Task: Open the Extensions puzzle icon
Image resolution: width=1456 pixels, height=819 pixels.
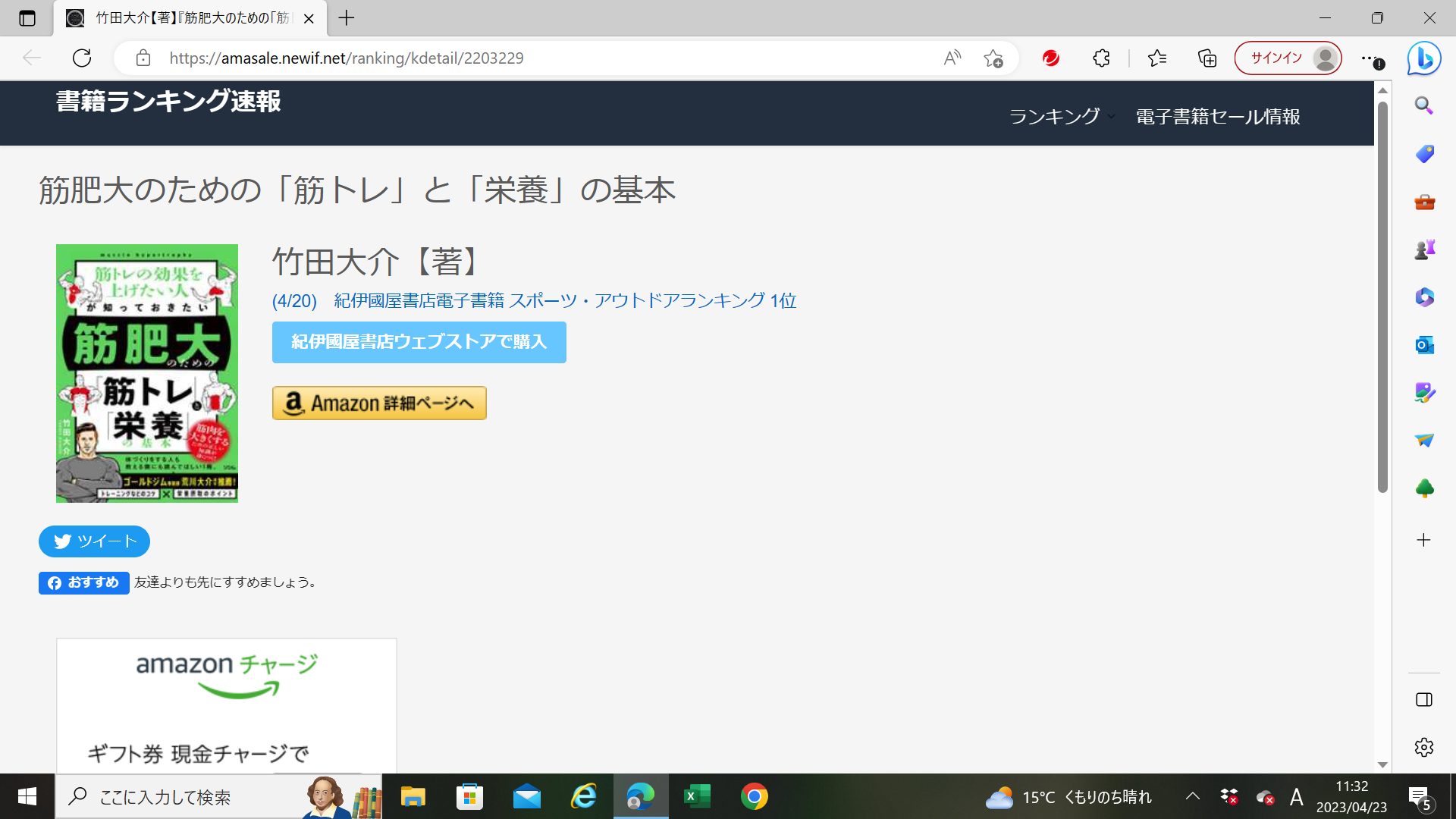Action: click(1101, 58)
